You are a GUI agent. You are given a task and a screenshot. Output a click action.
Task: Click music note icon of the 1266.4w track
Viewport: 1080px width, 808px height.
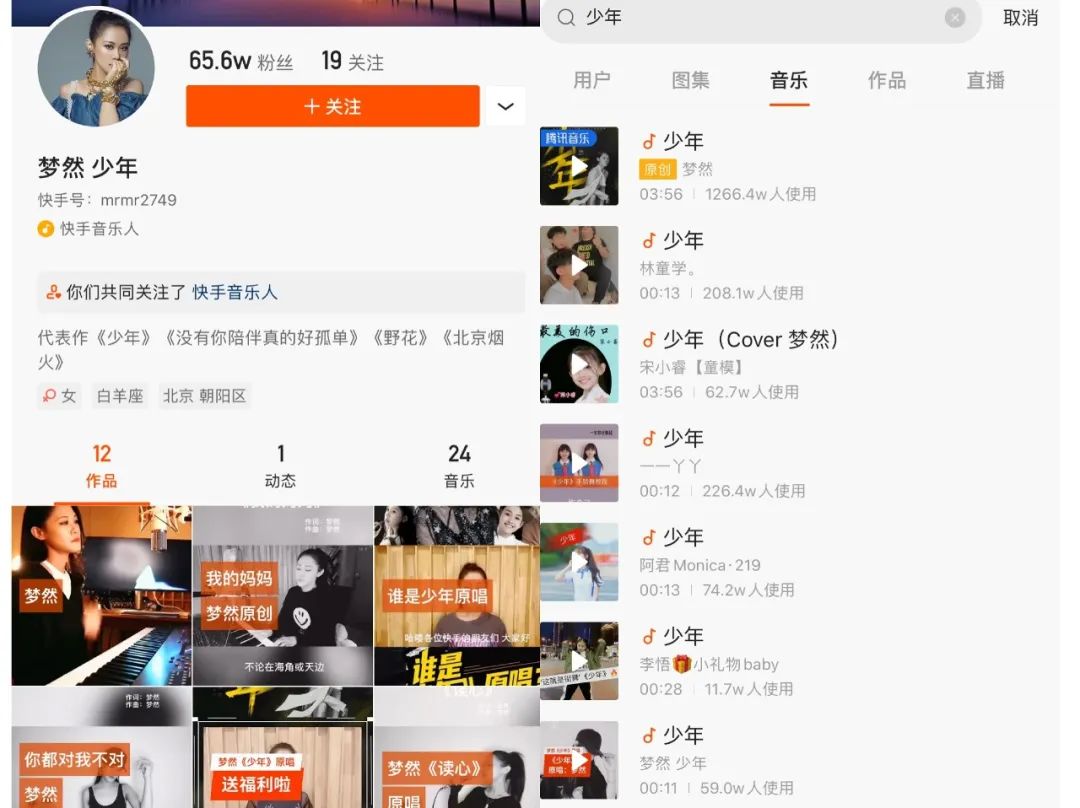[648, 142]
